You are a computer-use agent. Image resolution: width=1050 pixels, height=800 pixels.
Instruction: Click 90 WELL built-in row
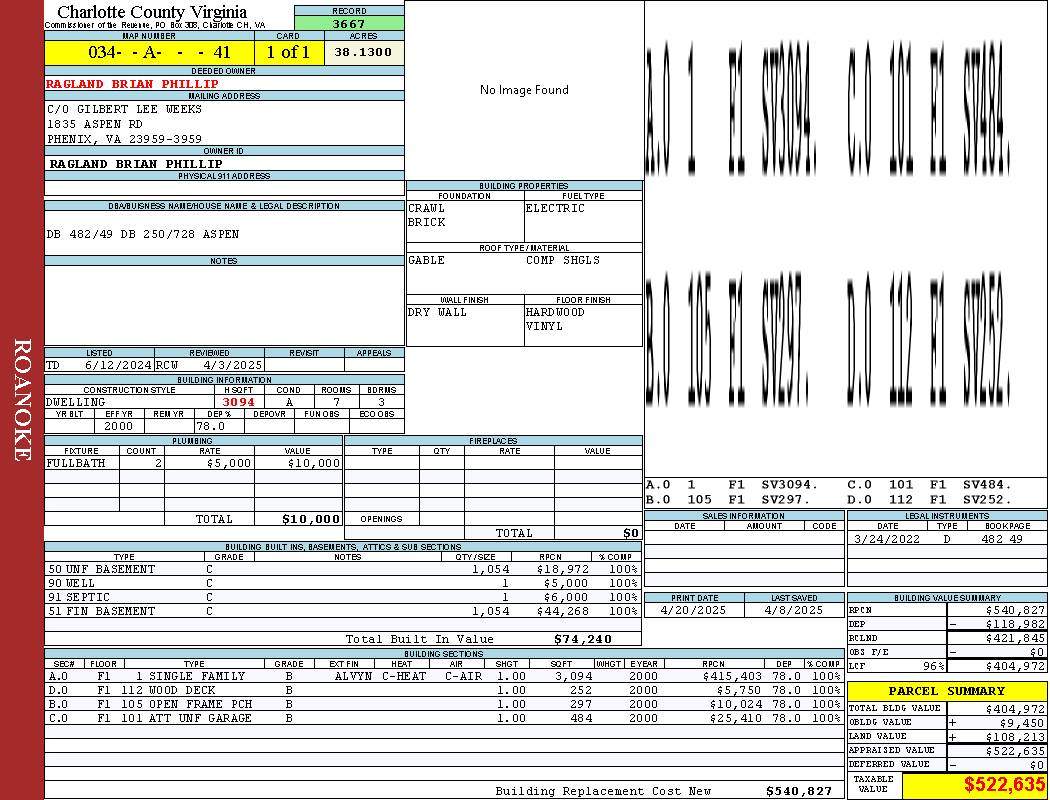tap(343, 583)
